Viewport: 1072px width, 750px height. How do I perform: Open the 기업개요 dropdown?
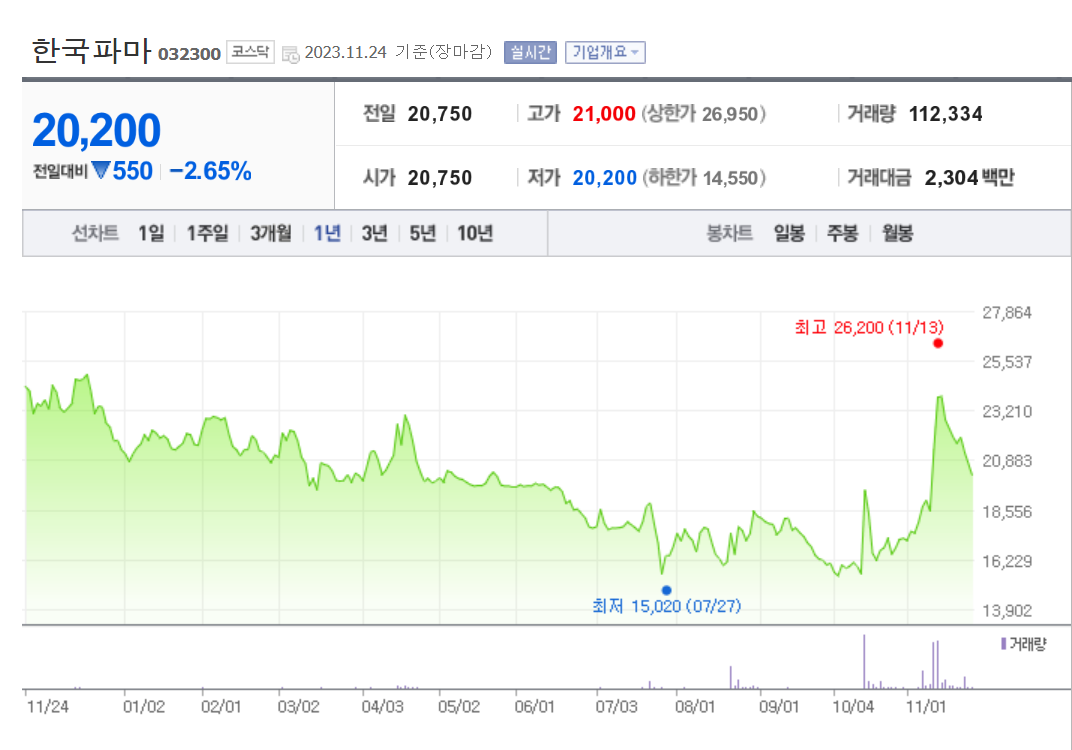(x=605, y=52)
